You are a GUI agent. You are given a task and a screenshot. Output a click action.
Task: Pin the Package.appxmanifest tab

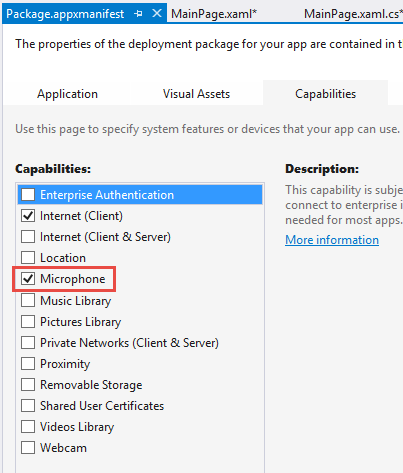(138, 14)
